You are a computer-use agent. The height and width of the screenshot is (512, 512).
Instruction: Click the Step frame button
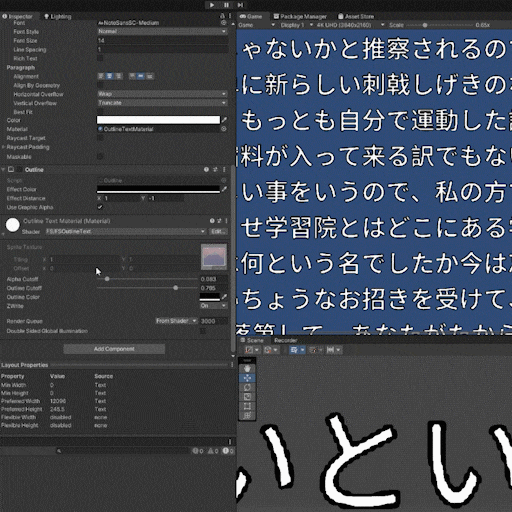(x=240, y=5)
